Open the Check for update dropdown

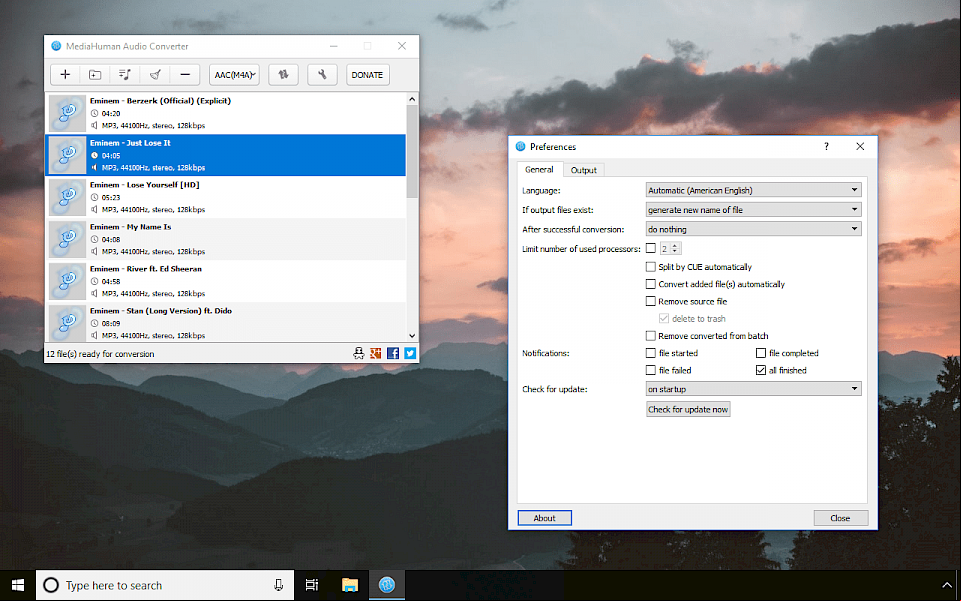coord(753,388)
